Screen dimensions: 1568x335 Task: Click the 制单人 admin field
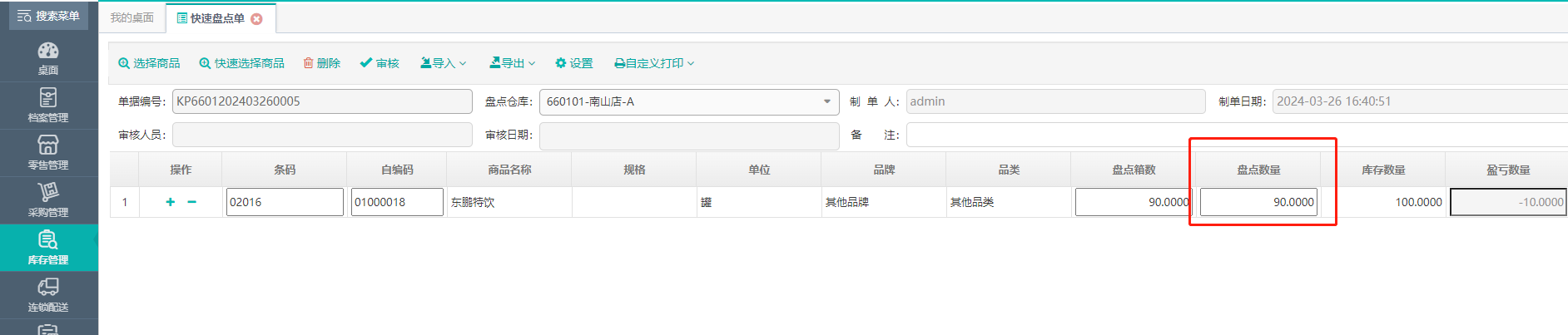coord(1055,101)
